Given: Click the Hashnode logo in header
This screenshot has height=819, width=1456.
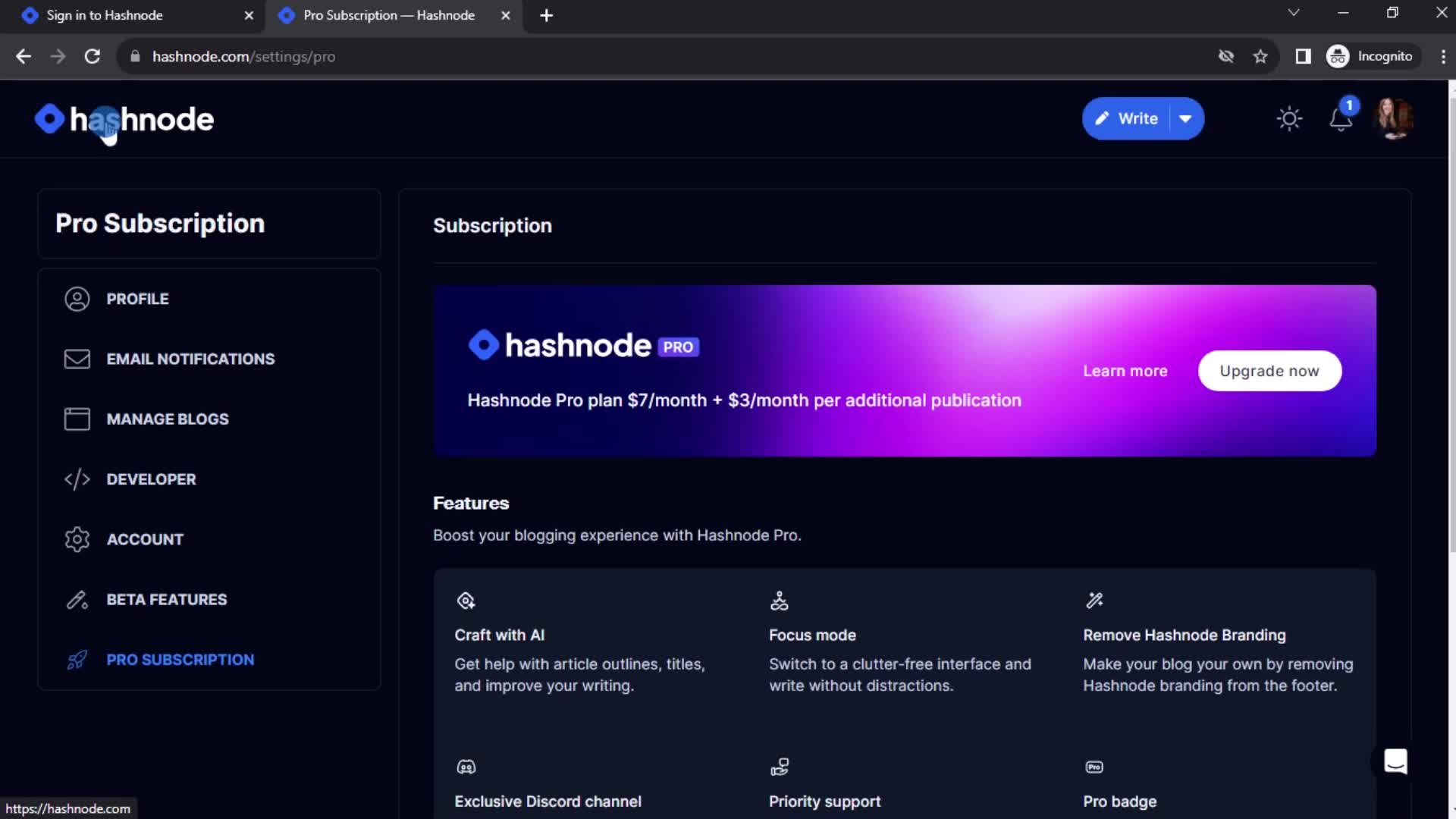Looking at the screenshot, I should click(124, 119).
